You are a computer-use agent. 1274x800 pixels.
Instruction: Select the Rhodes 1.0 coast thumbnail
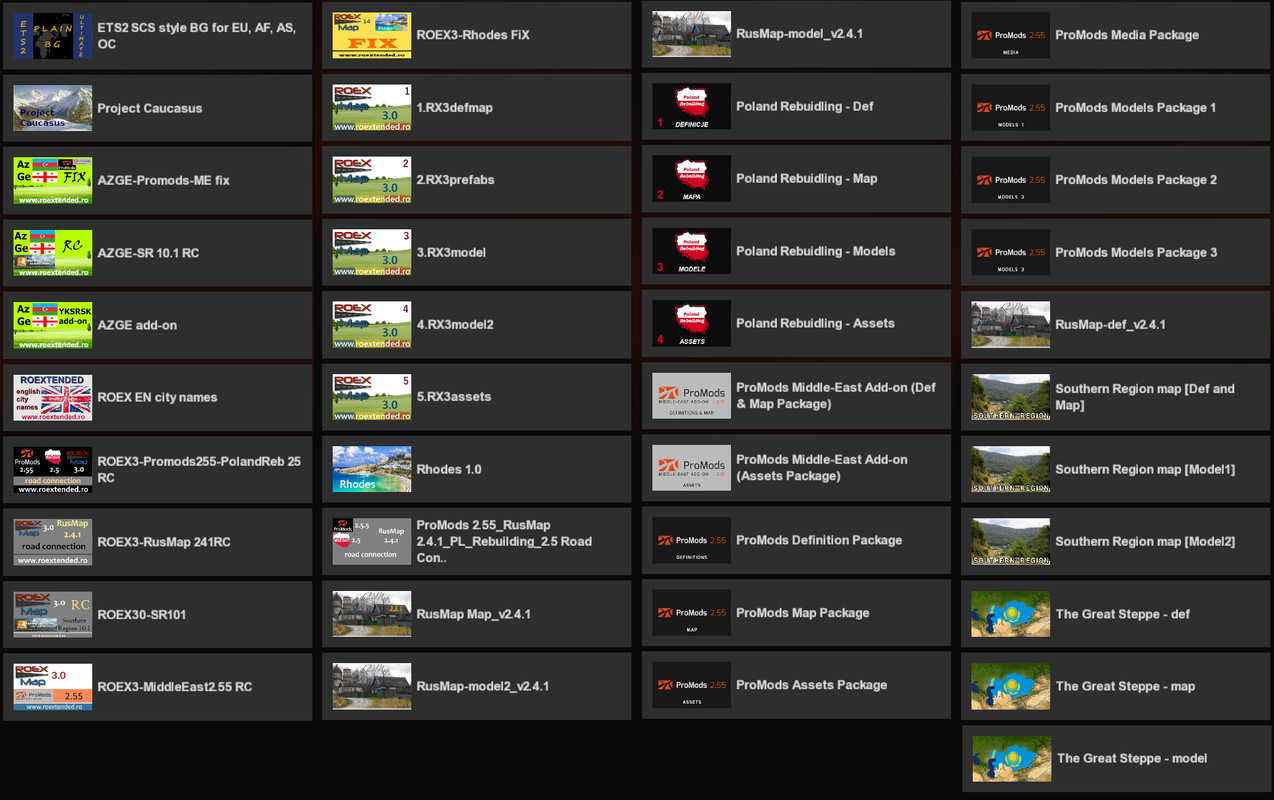372,469
